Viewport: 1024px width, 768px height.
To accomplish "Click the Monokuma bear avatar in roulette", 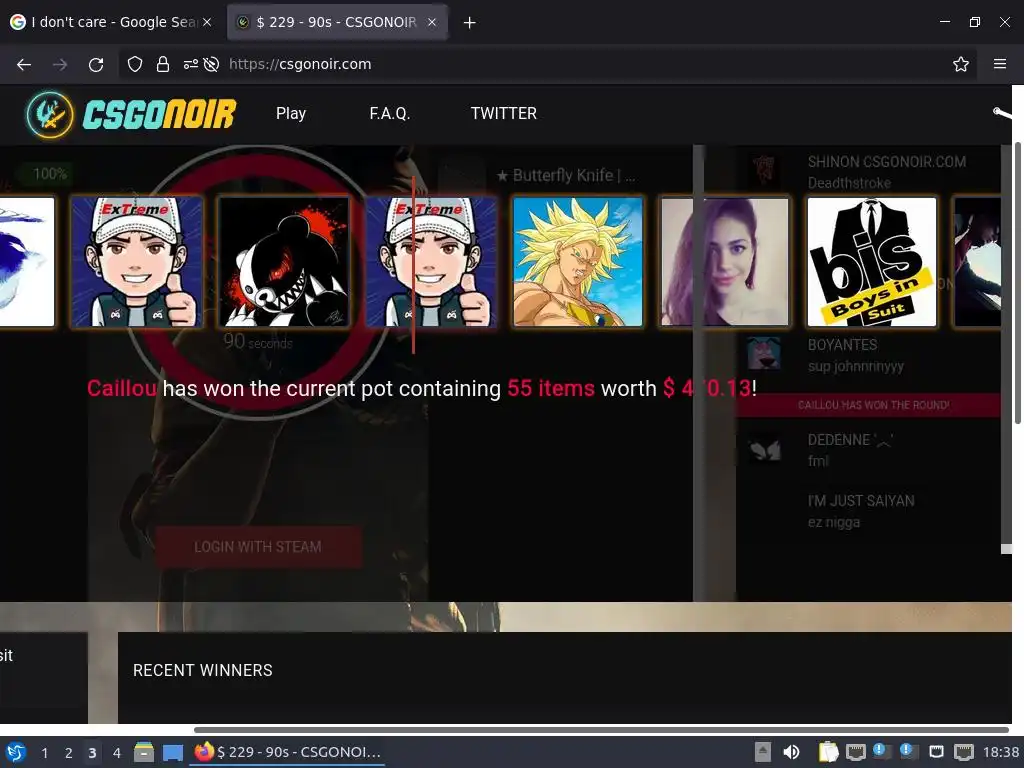I will (283, 262).
